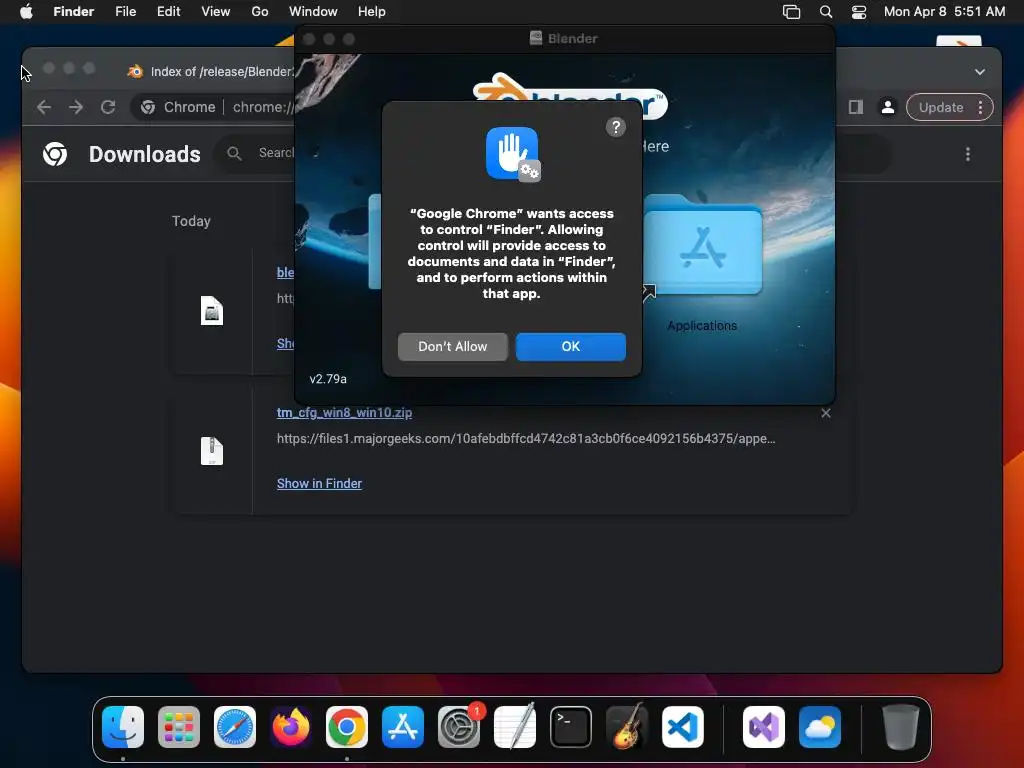Image resolution: width=1024 pixels, height=768 pixels.
Task: Open the tm_cfg_win8_win10.zip download link
Action: point(344,413)
